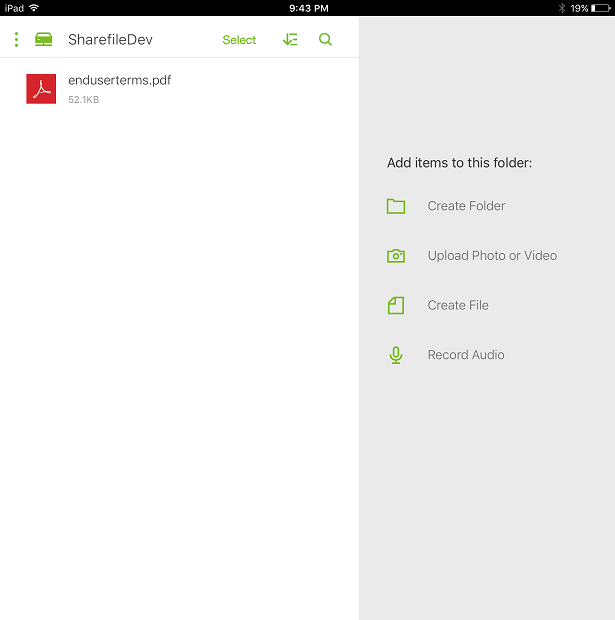The image size is (615, 620).
Task: Tap the Bluetooth status icon
Action: 562,8
